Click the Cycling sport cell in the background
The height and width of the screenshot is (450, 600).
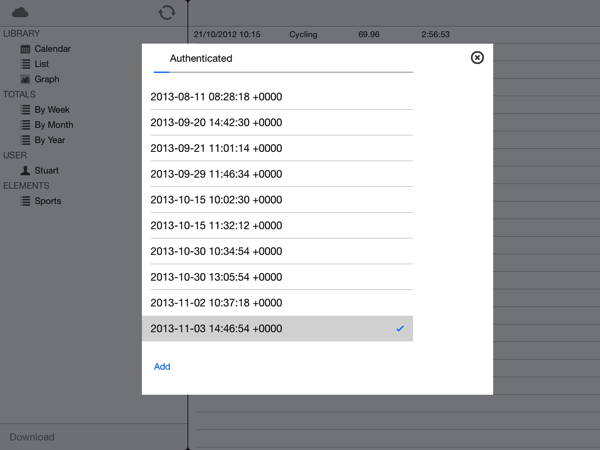point(303,34)
